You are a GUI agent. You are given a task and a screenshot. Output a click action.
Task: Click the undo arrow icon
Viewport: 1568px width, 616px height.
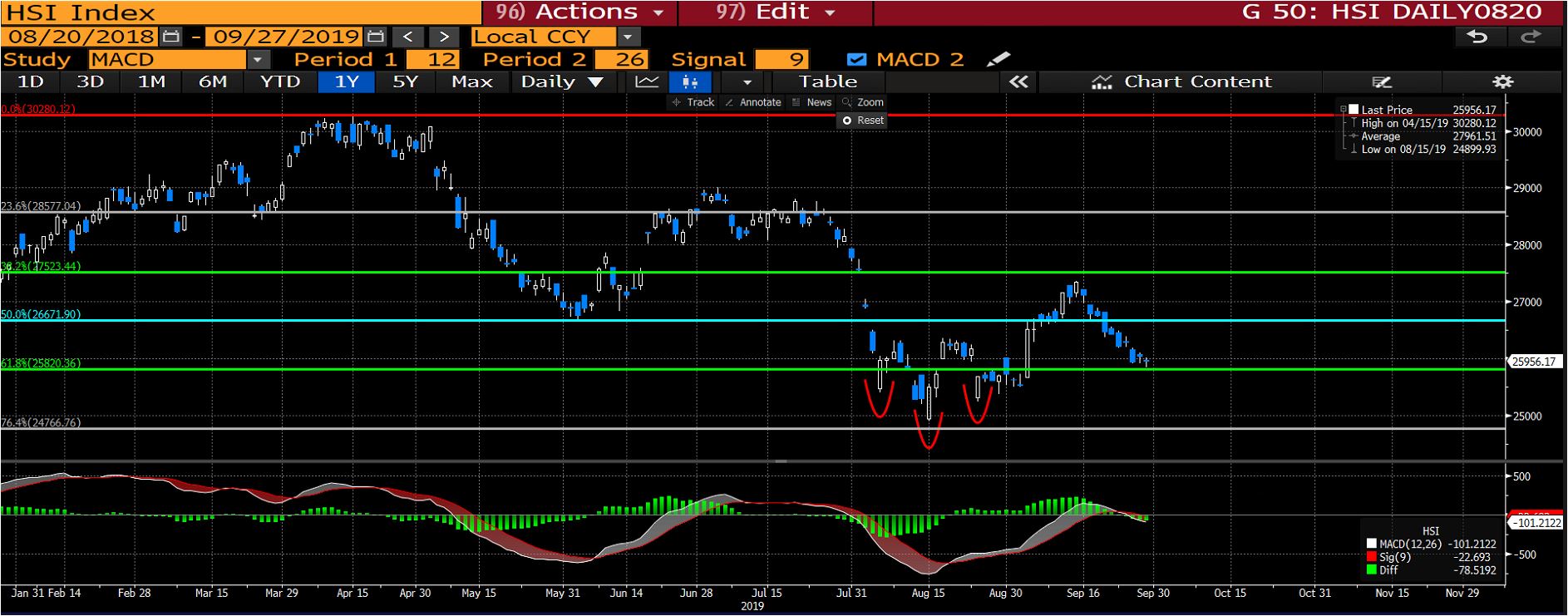(1477, 37)
